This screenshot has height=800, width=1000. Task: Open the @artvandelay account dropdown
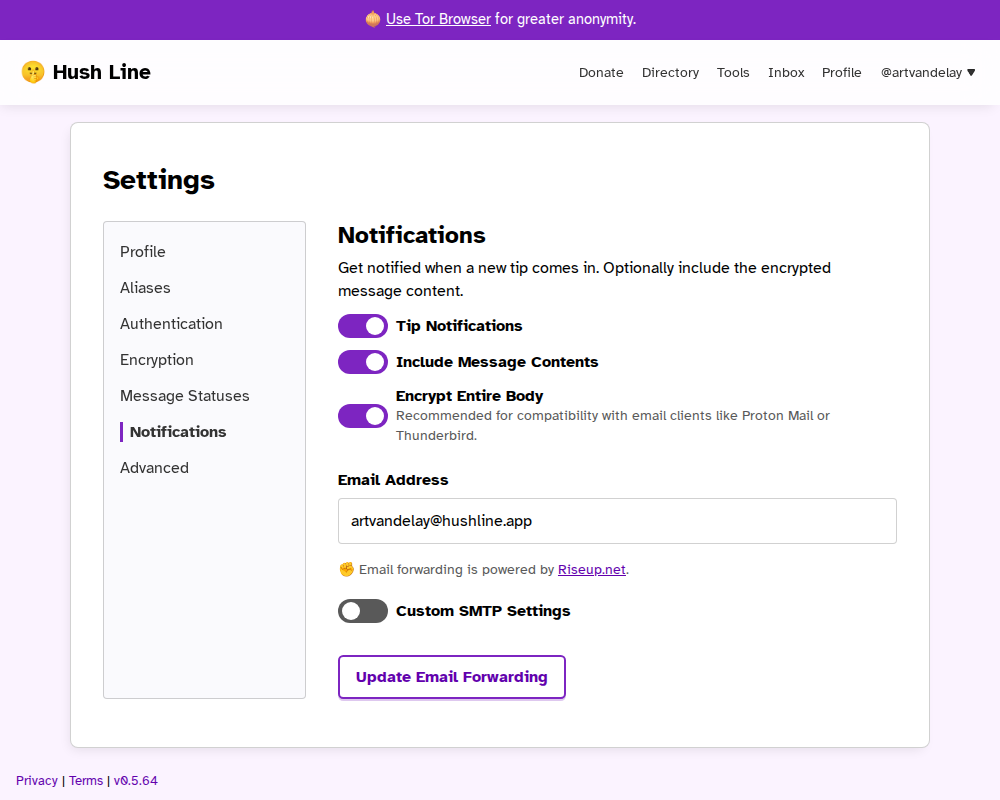(927, 72)
